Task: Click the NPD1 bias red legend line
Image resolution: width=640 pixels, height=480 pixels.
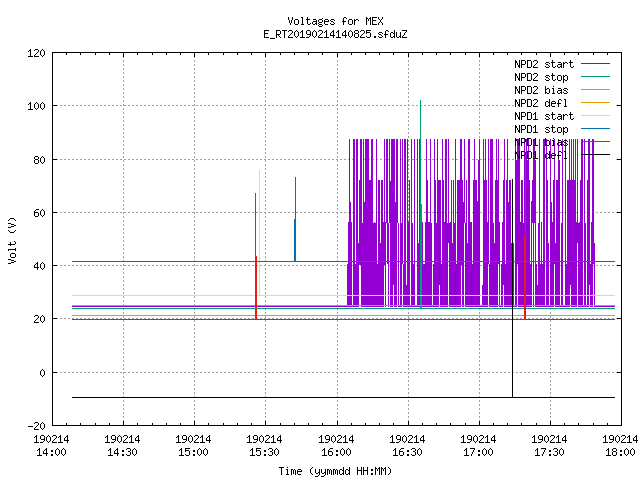Action: click(x=596, y=142)
